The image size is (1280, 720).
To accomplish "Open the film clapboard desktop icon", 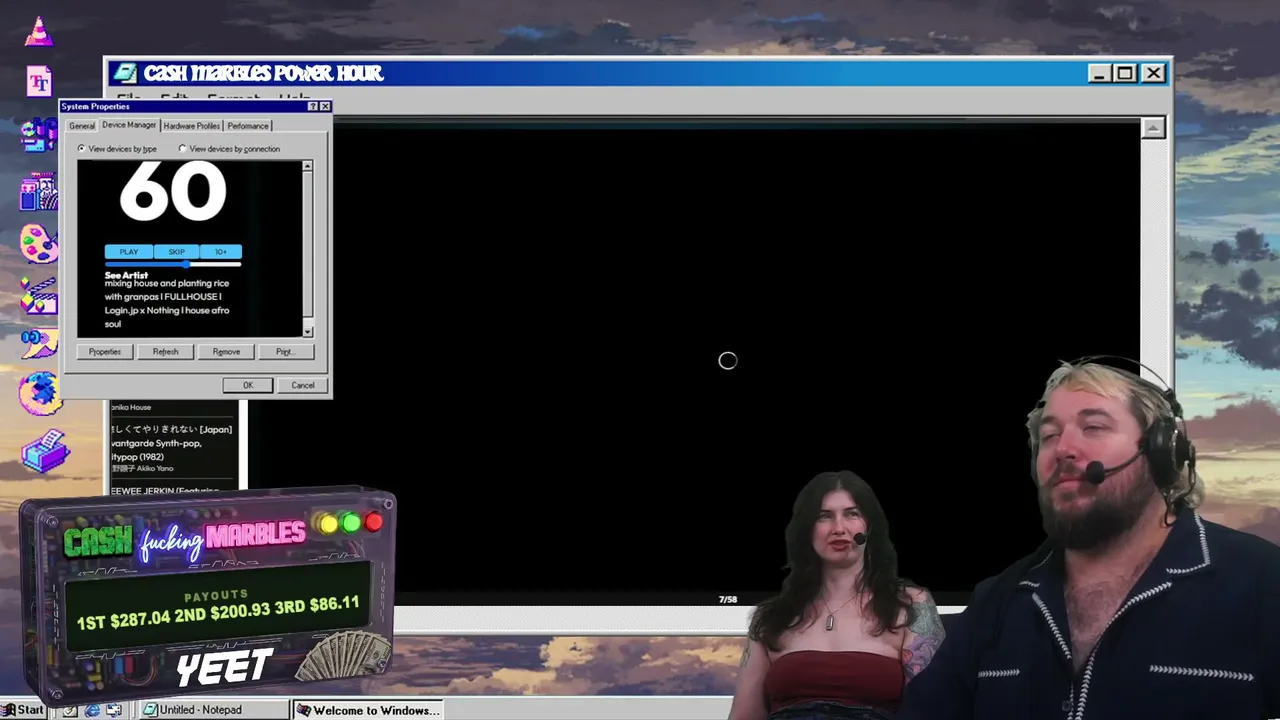I will (x=39, y=295).
